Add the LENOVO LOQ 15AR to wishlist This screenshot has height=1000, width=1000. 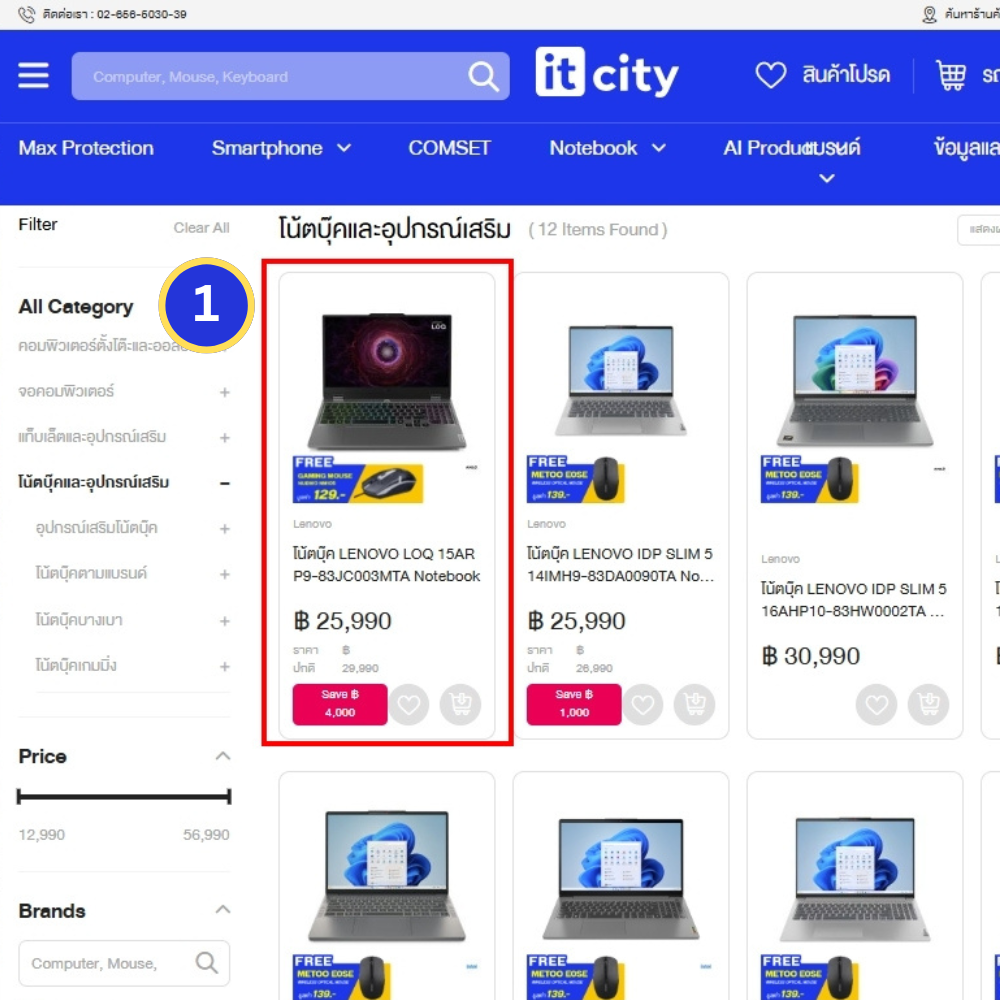(x=409, y=704)
